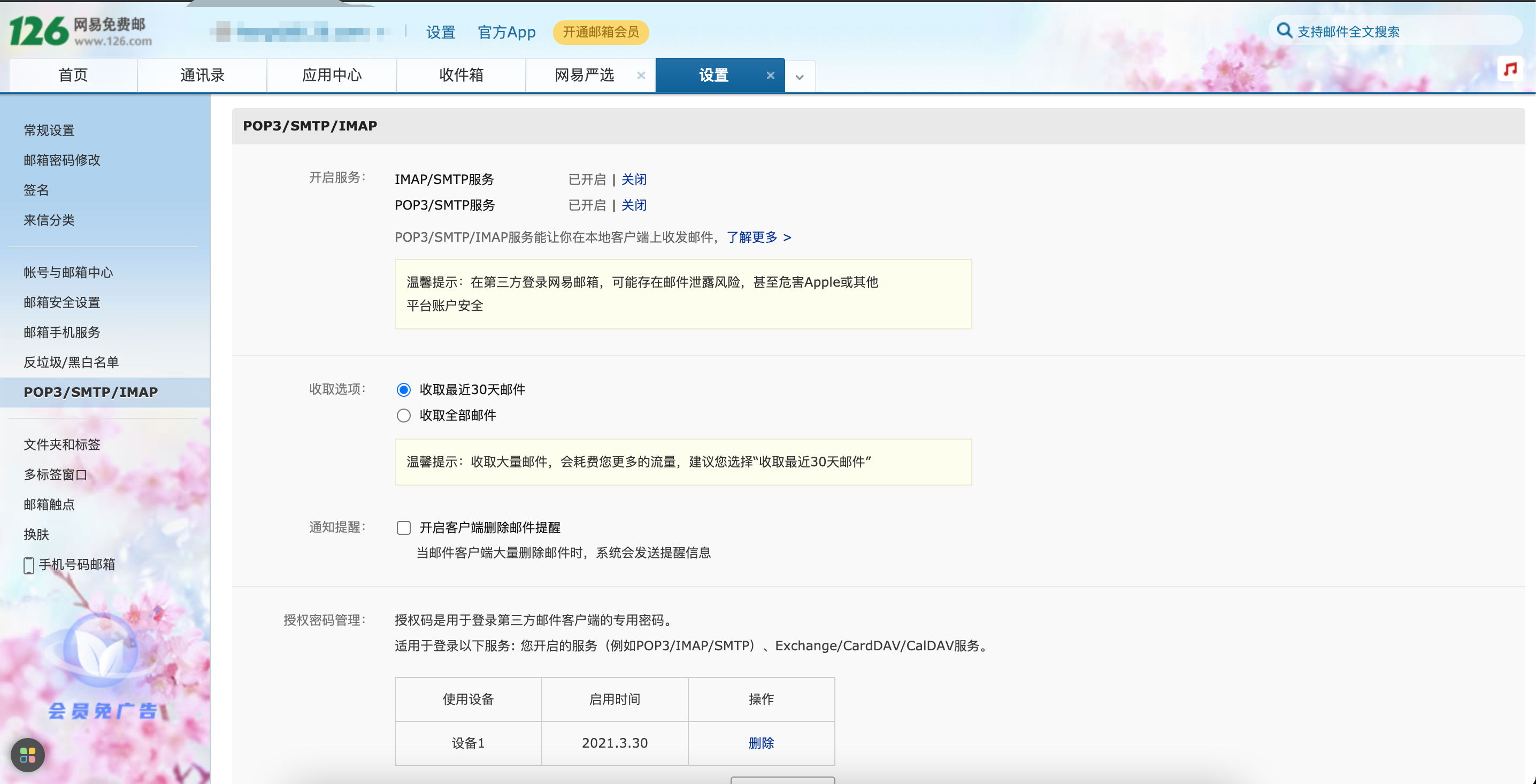Open 邮箱触点 in the sidebar
This screenshot has width=1536, height=784.
49,504
